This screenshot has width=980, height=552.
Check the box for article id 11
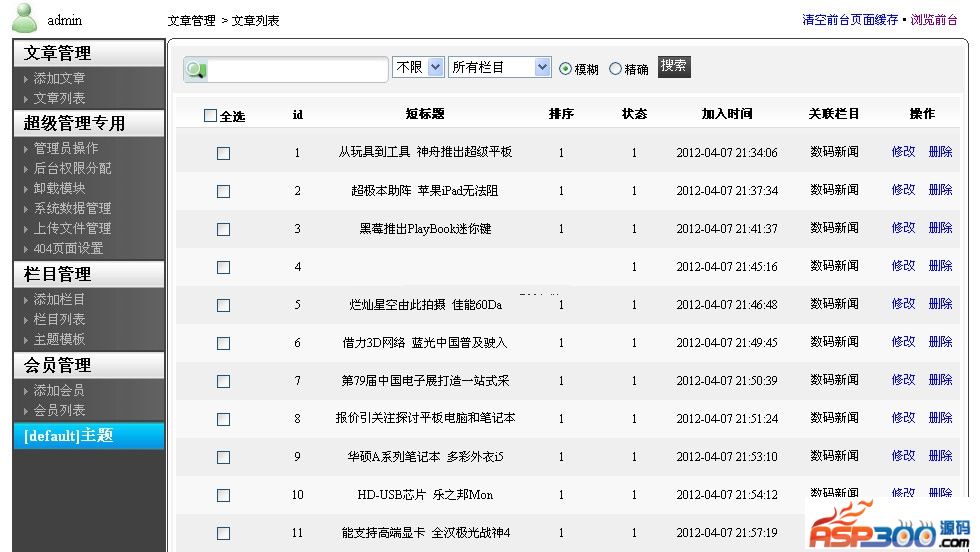(x=223, y=533)
